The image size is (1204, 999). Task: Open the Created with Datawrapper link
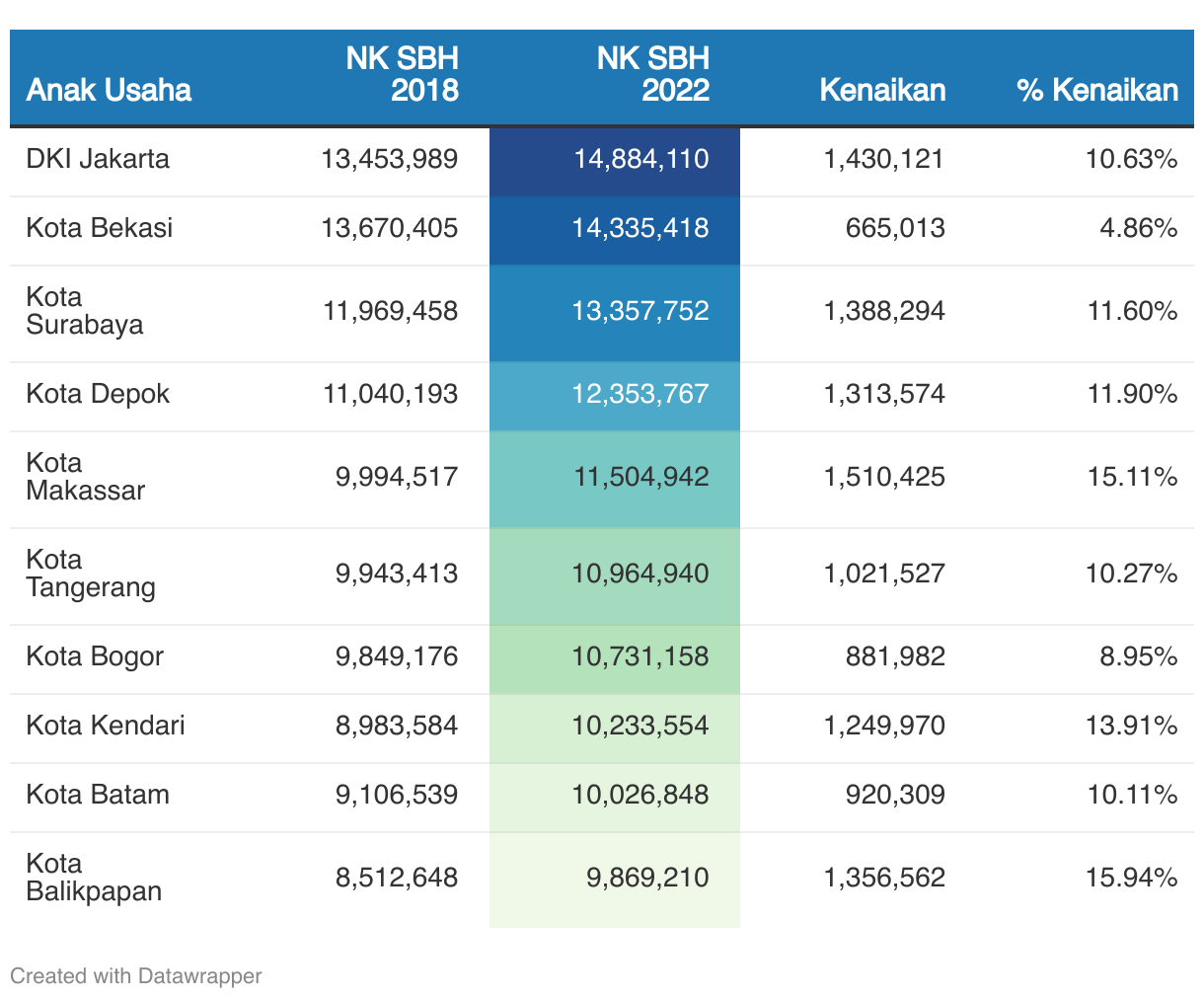[136, 976]
